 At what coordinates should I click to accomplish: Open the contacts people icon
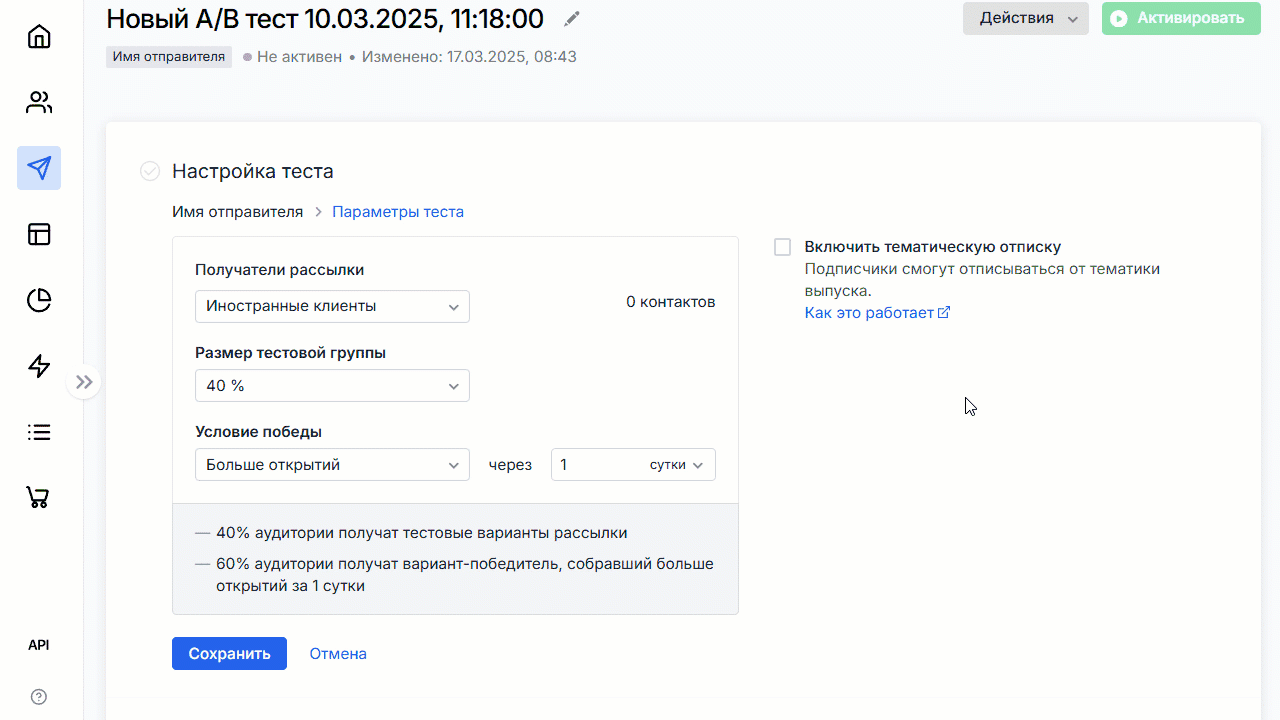39,102
